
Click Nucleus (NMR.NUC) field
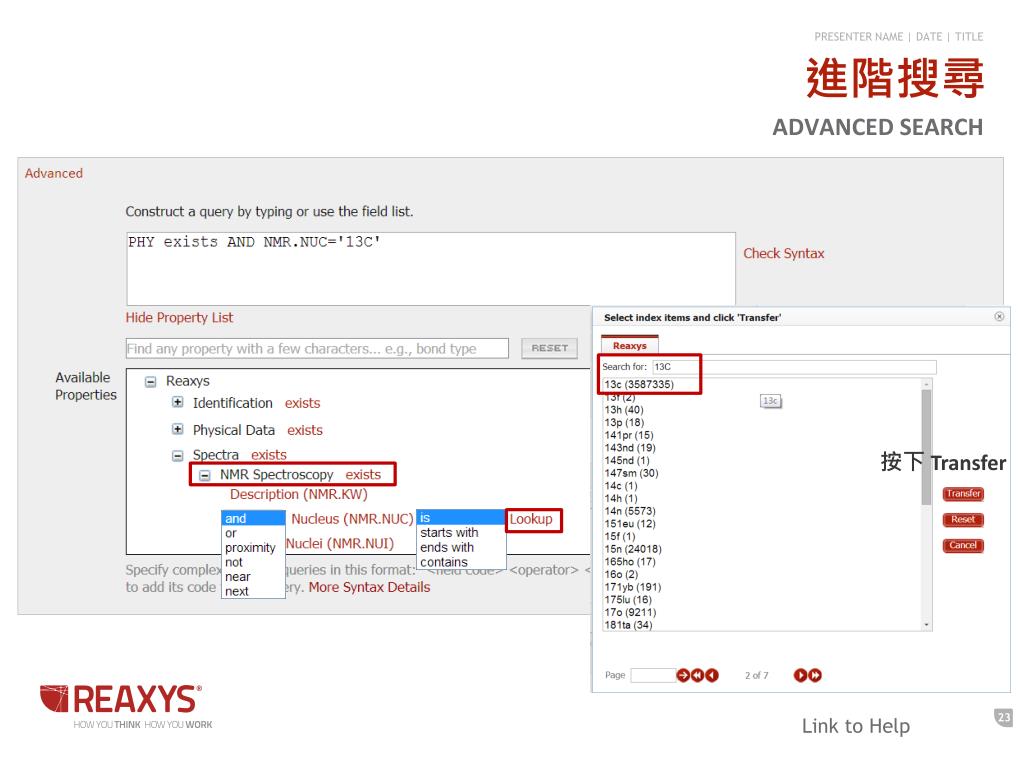[x=352, y=519]
